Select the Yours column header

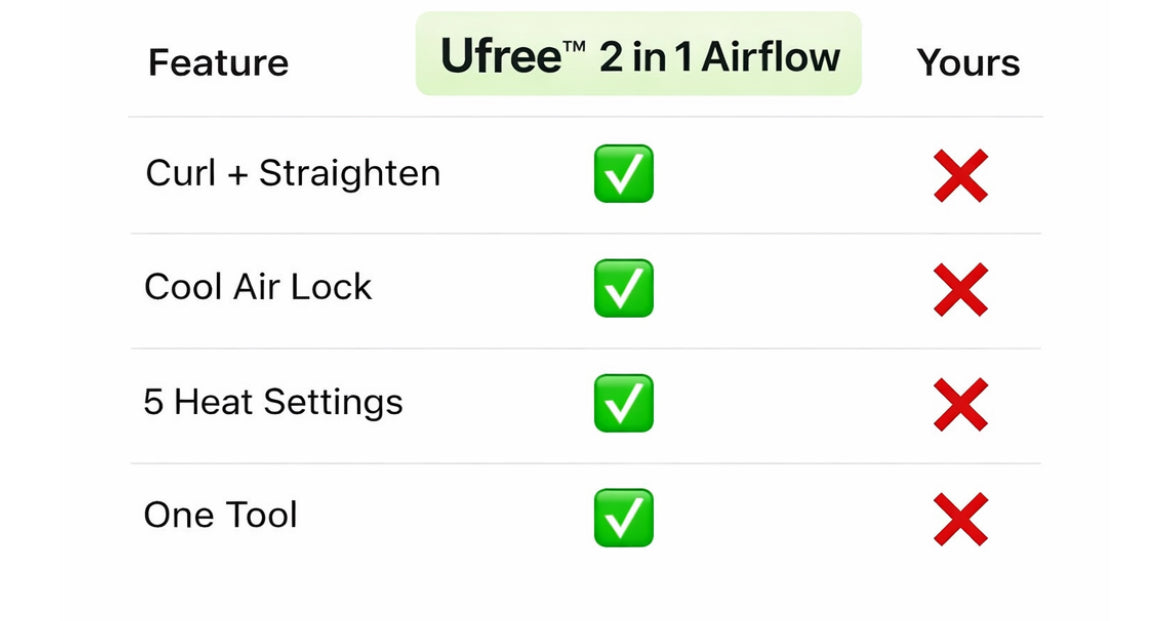tap(968, 63)
